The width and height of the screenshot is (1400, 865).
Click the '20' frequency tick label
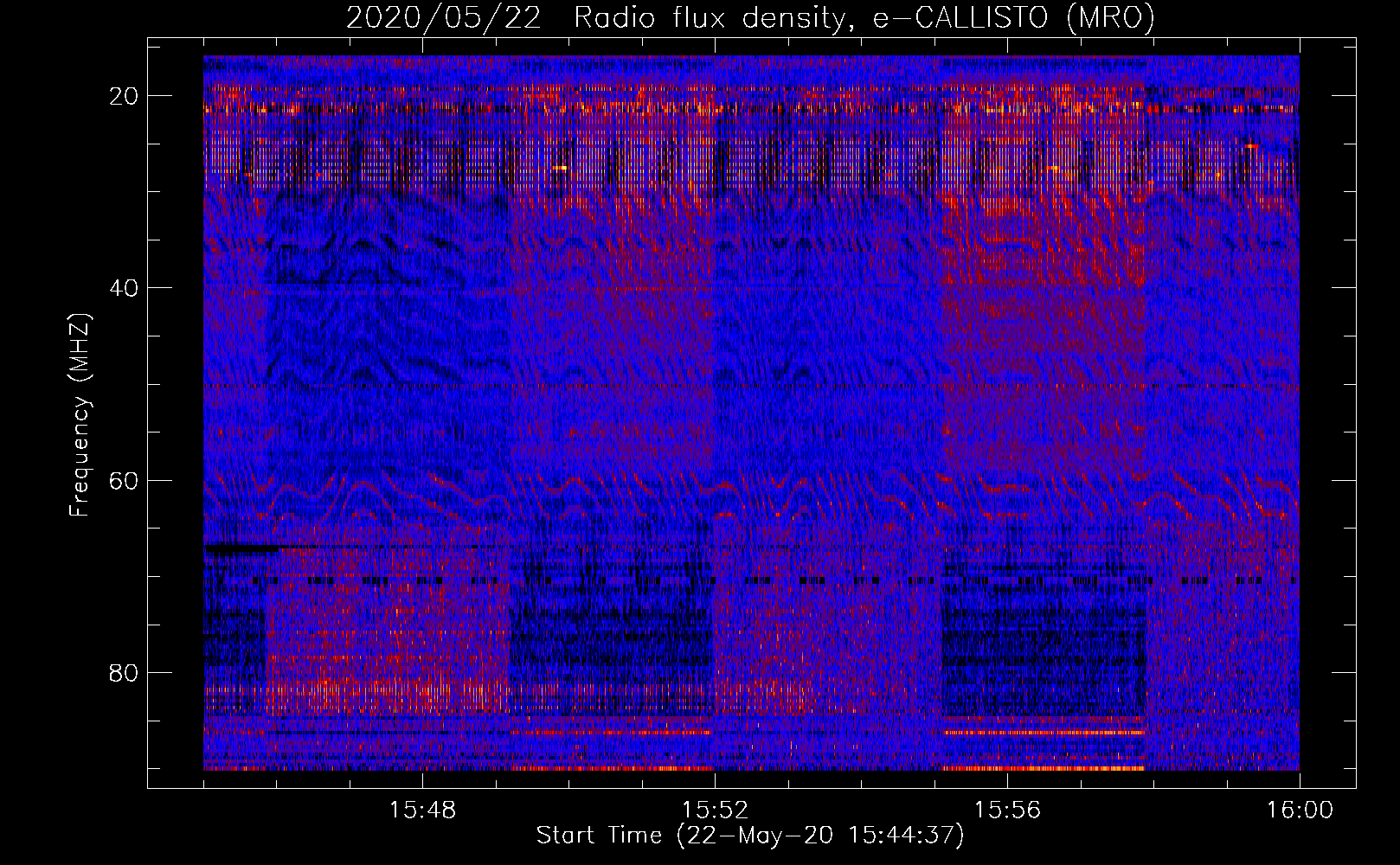pyautogui.click(x=125, y=96)
